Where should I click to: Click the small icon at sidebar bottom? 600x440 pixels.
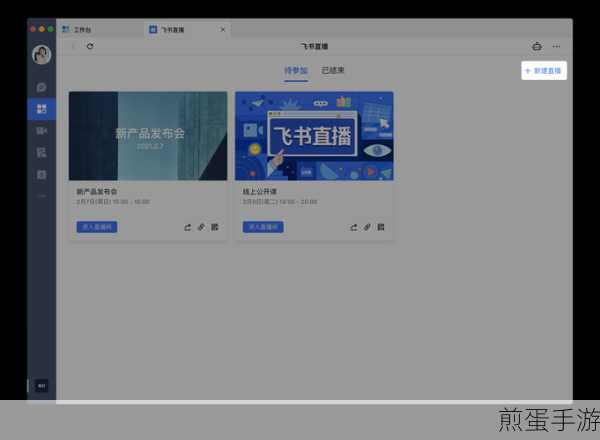pyautogui.click(x=41, y=386)
